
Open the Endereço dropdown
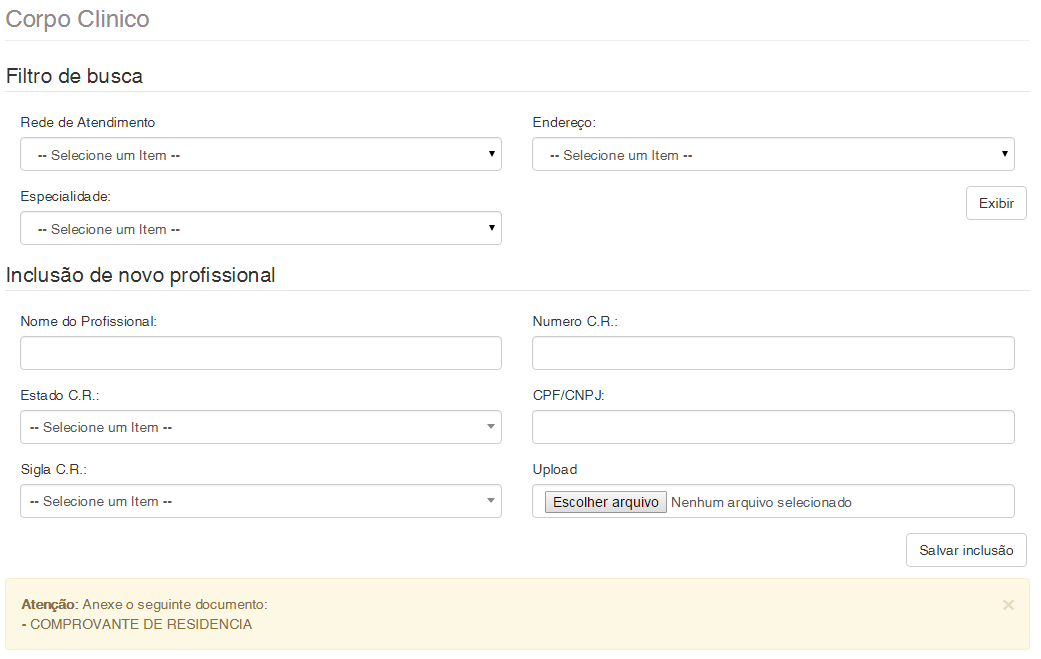[x=772, y=155]
